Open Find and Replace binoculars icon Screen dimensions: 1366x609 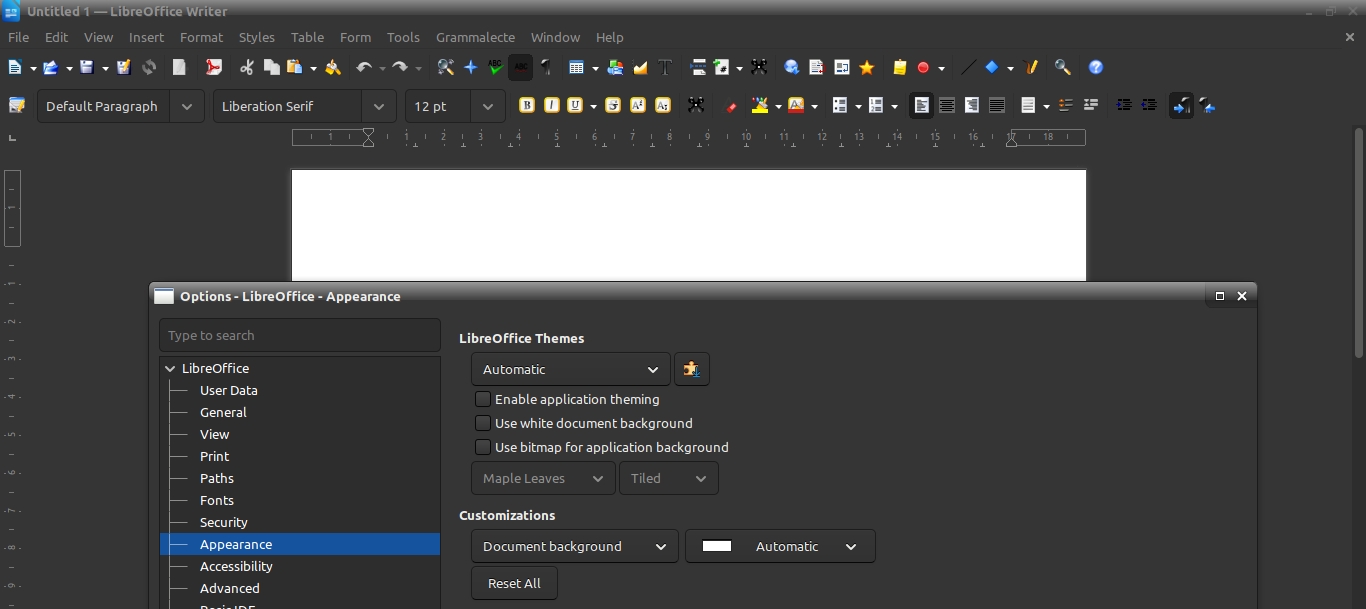[446, 67]
